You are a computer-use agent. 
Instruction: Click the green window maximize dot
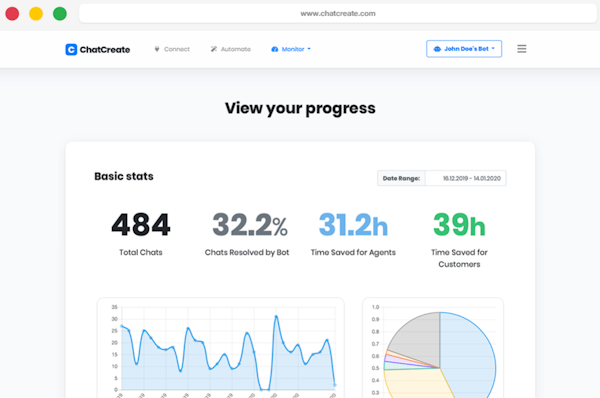point(60,13)
